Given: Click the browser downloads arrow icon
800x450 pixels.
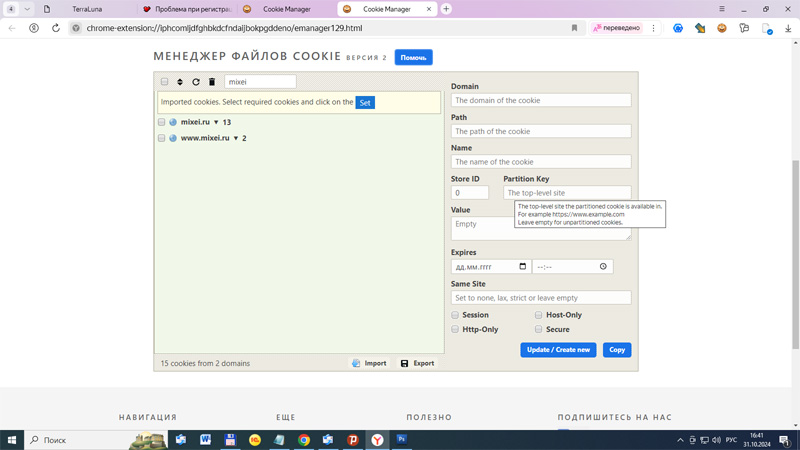Looking at the screenshot, I should tap(788, 28).
